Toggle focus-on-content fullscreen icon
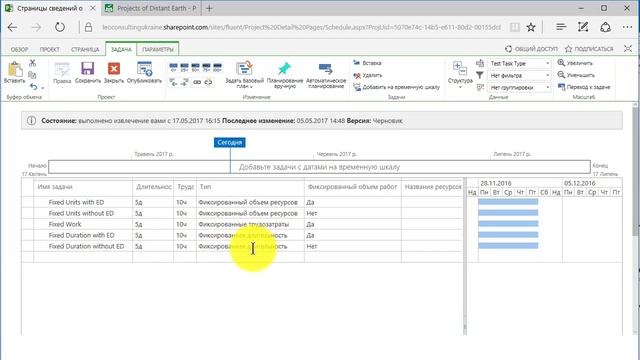The height and width of the screenshot is (360, 640). tap(628, 49)
